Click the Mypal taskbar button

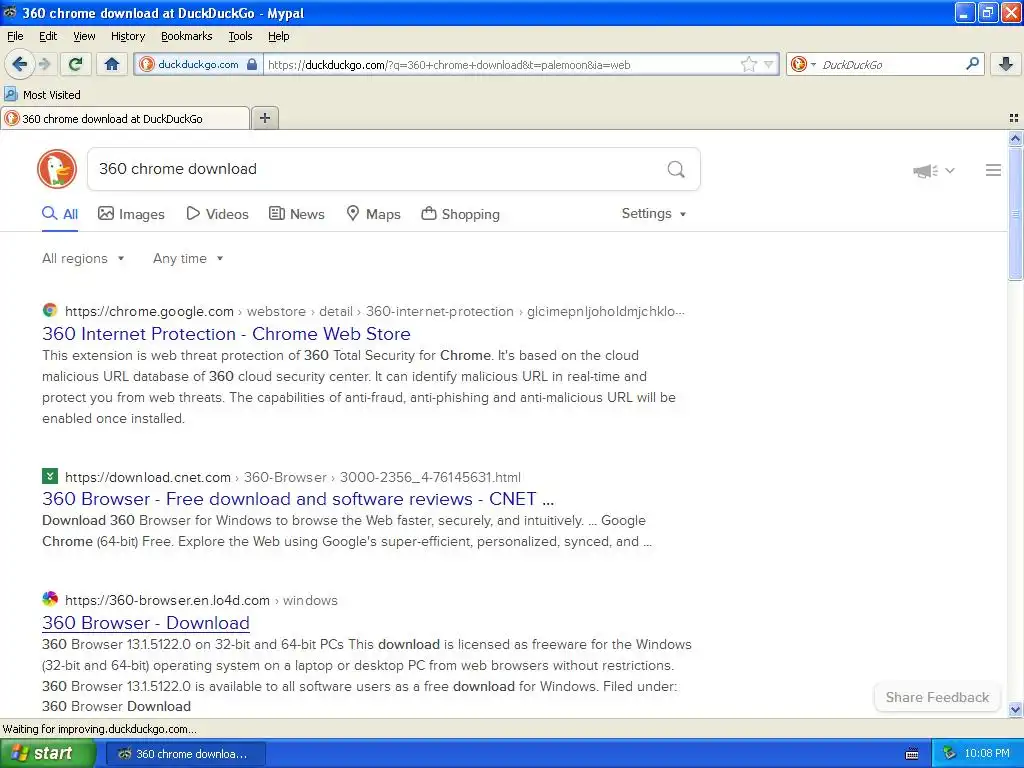(185, 754)
